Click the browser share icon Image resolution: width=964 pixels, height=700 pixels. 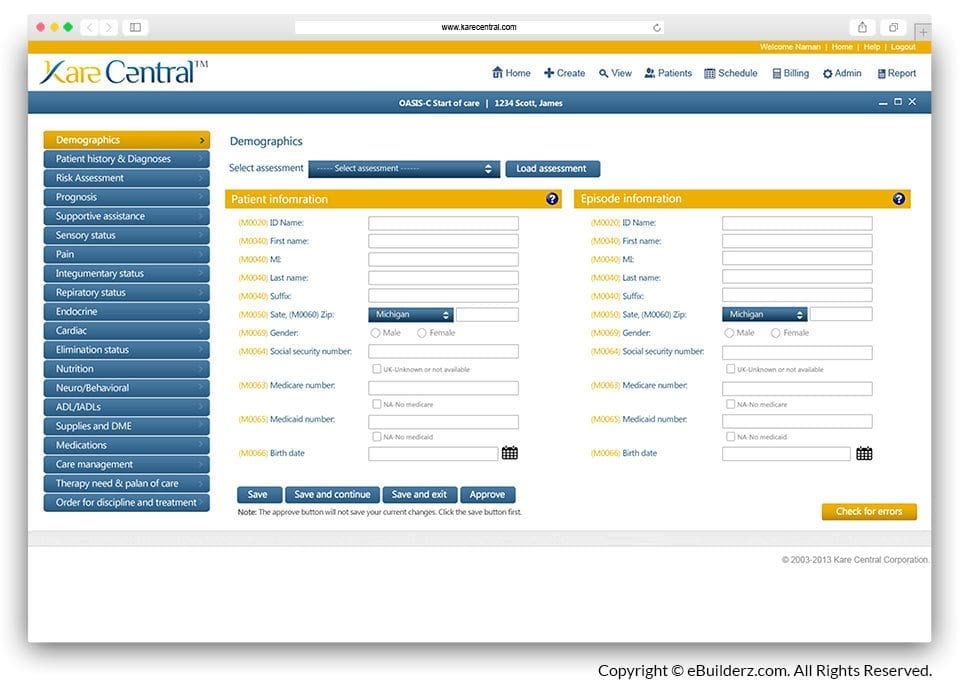[862, 27]
